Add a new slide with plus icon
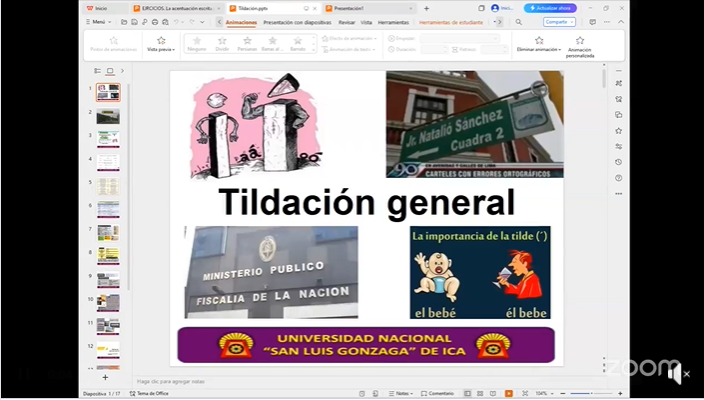704x400 pixels. tap(105, 377)
